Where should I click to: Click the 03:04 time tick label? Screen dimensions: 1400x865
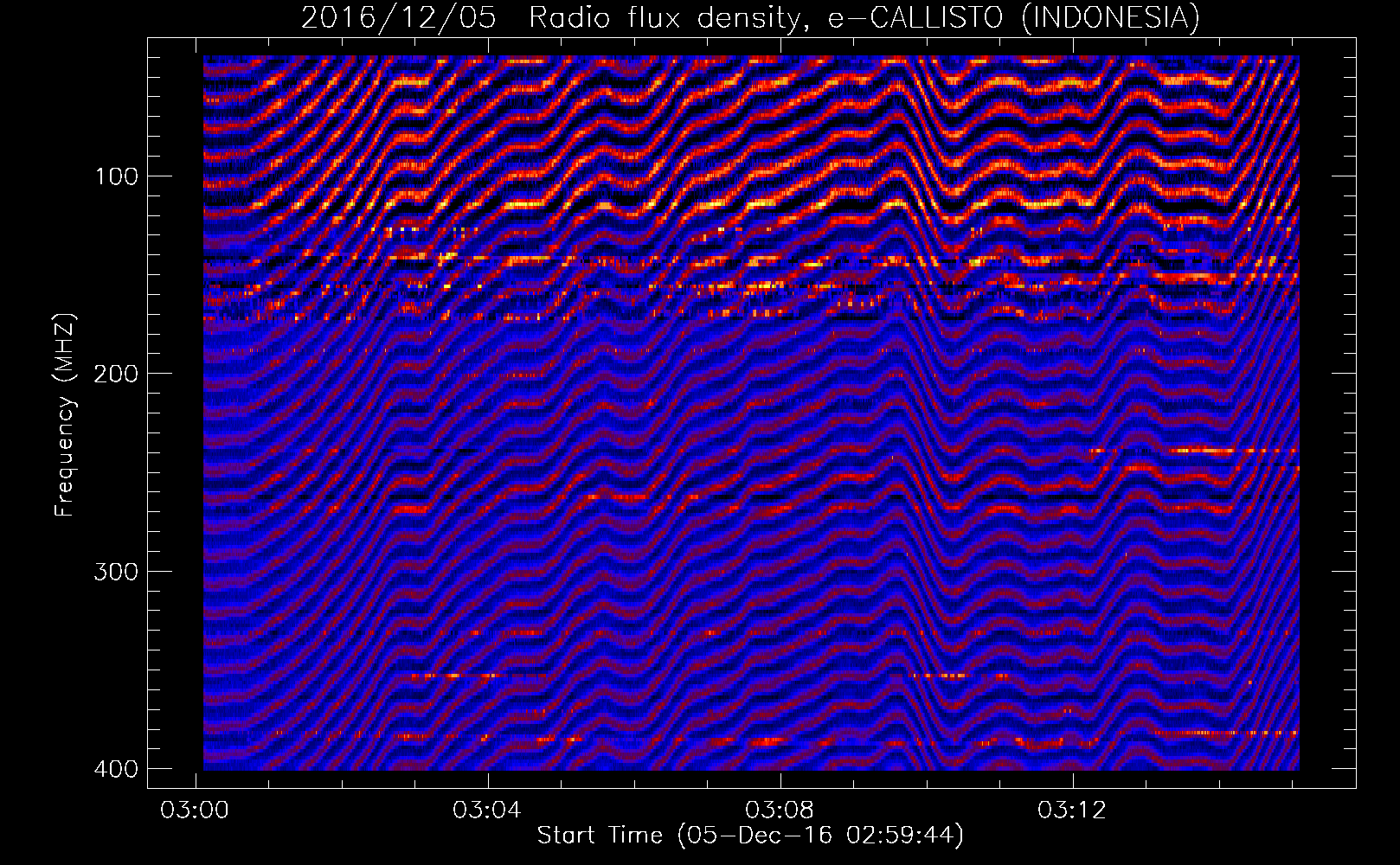[x=488, y=811]
